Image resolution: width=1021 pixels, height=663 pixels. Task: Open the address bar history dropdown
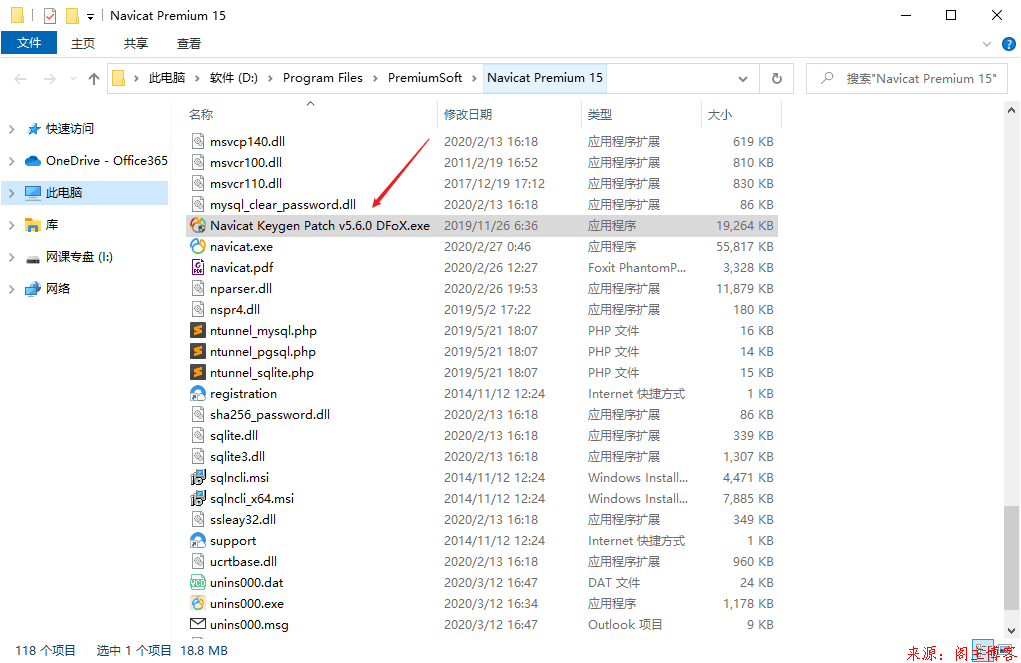point(743,79)
